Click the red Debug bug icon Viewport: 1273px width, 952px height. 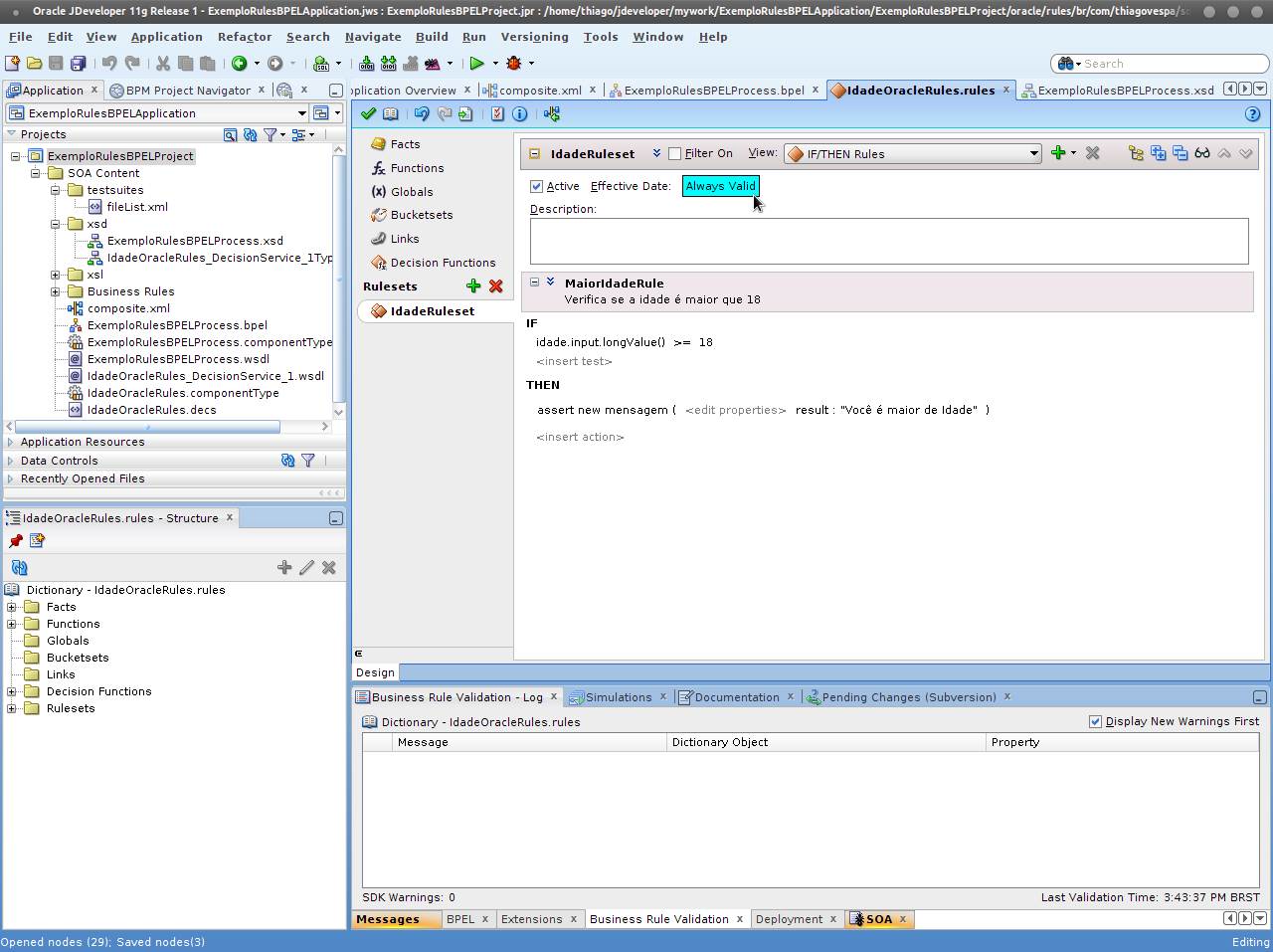514,63
